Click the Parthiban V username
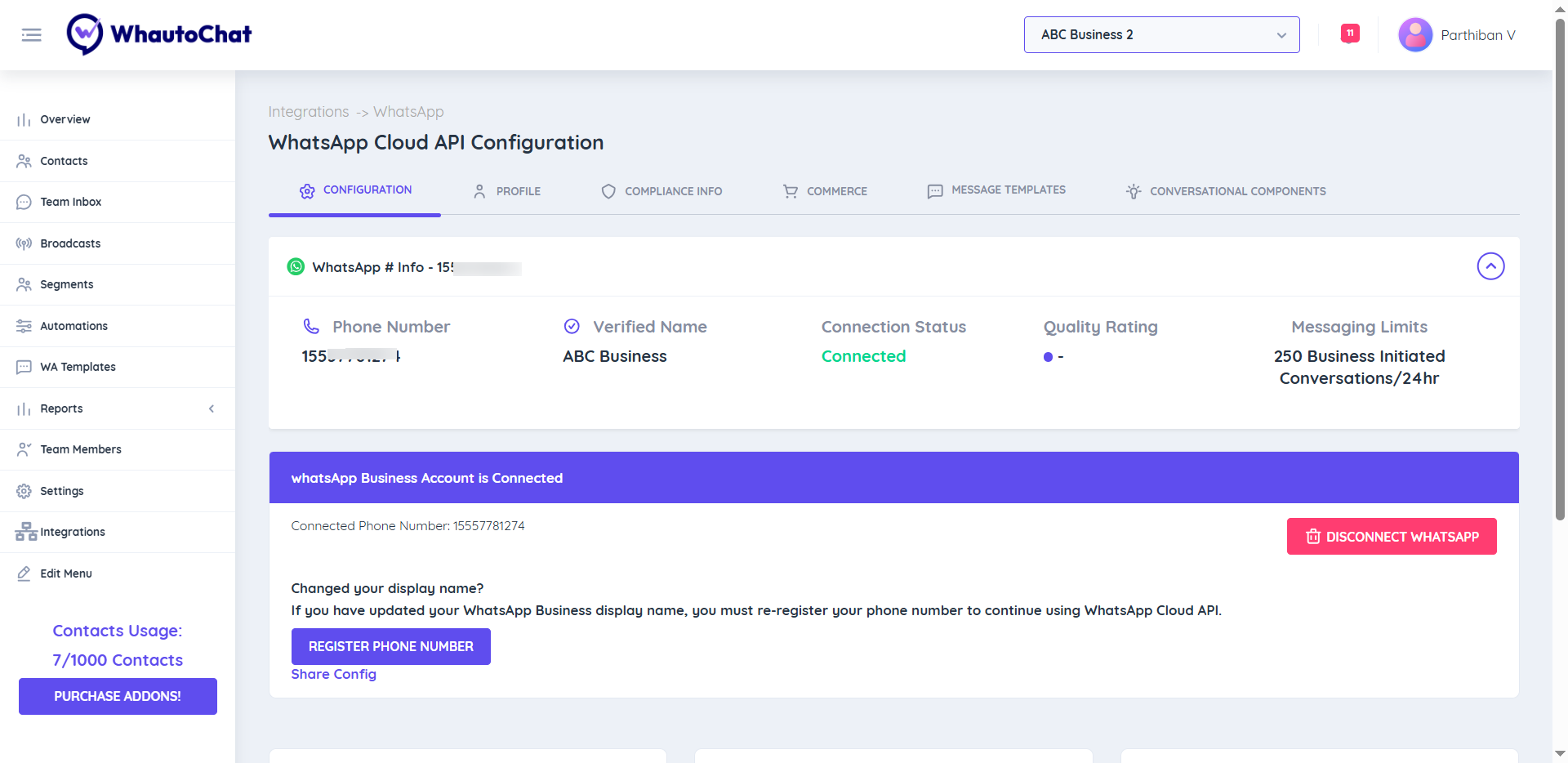 click(1477, 35)
